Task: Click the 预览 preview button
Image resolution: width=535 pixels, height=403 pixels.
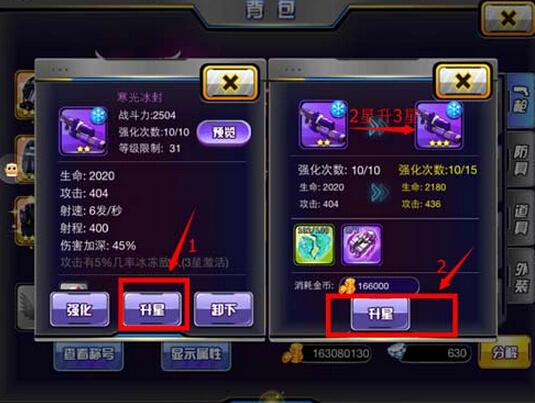Action: point(224,132)
